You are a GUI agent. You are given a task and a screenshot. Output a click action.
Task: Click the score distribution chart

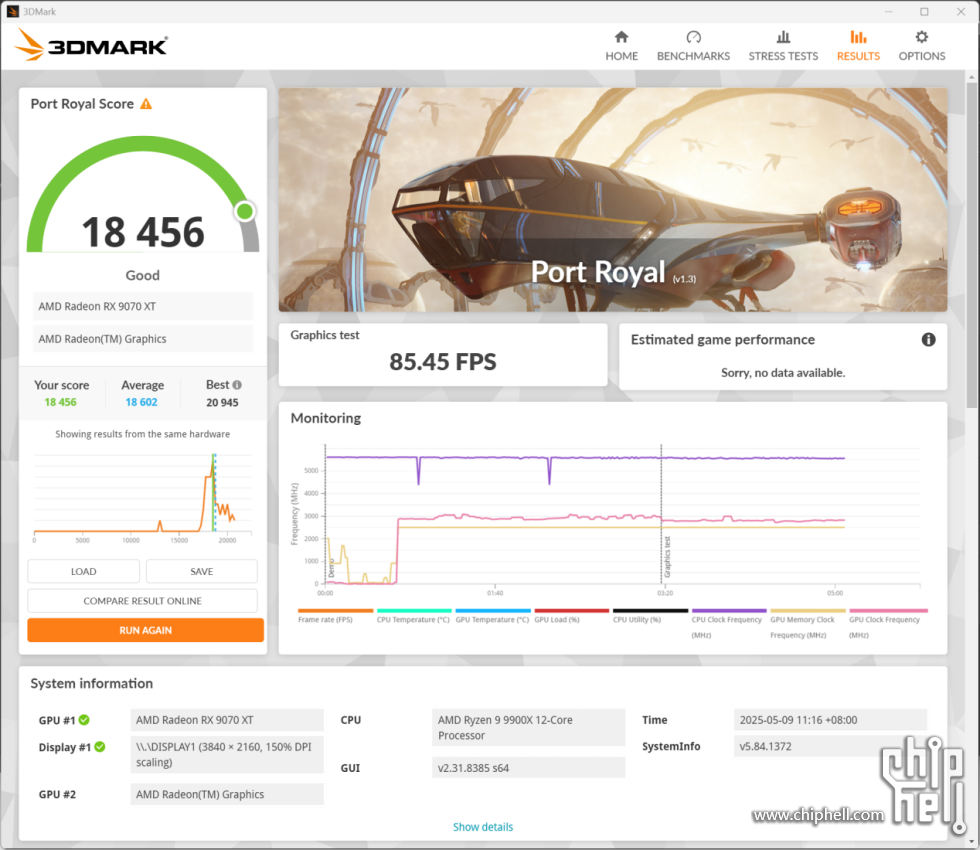point(143,498)
